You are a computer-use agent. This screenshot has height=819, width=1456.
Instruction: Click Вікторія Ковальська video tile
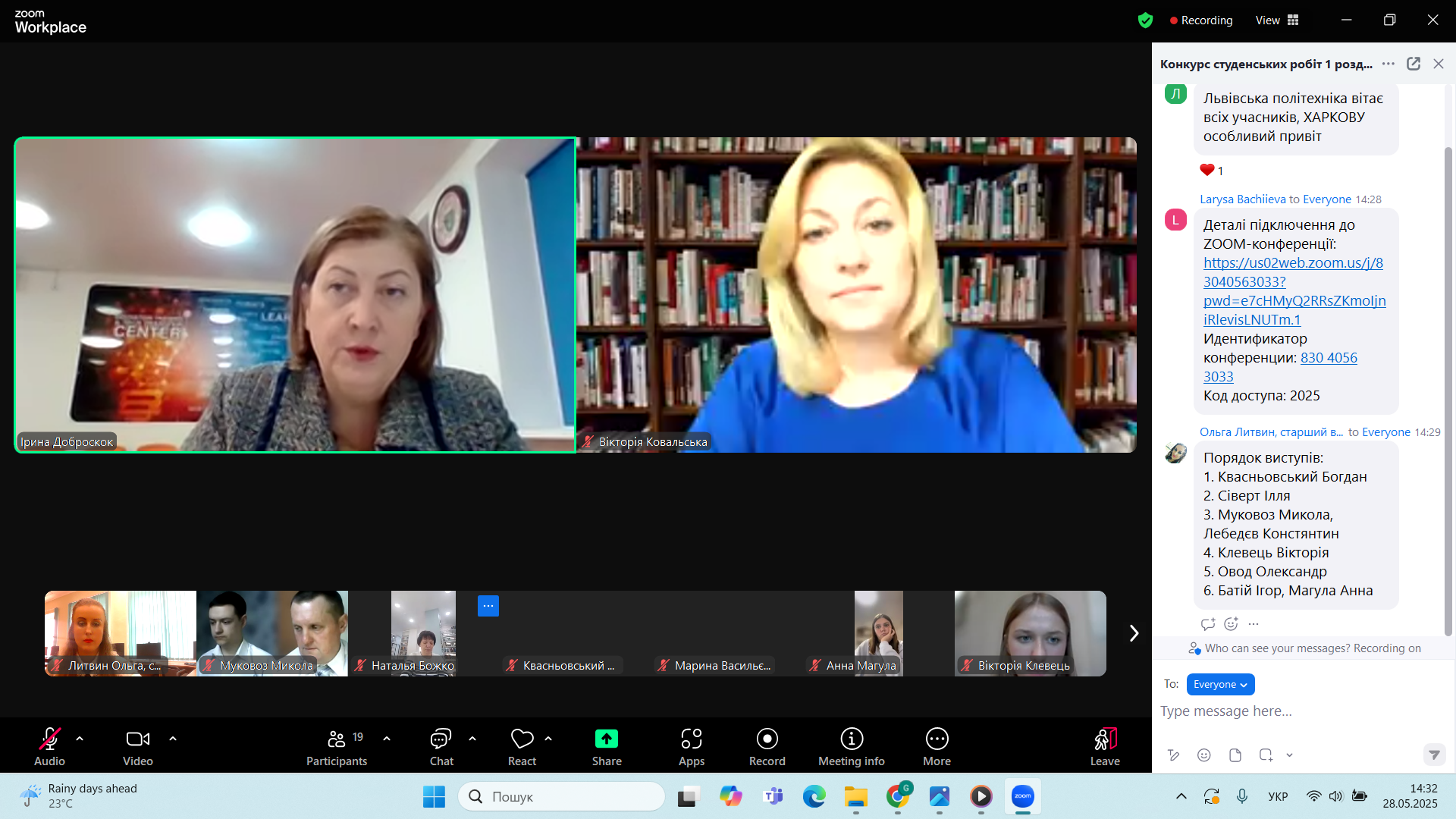coord(856,295)
